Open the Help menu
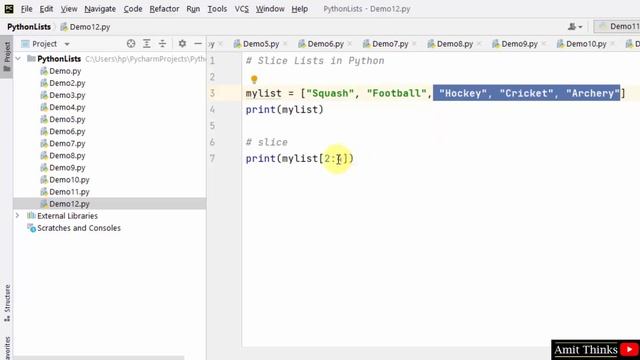The height and width of the screenshot is (360, 640). pos(300,9)
